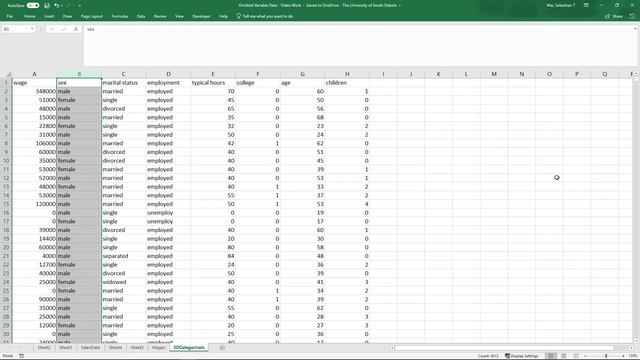Open the SalesData worksheet tab
The image size is (640, 360).
coord(90,348)
